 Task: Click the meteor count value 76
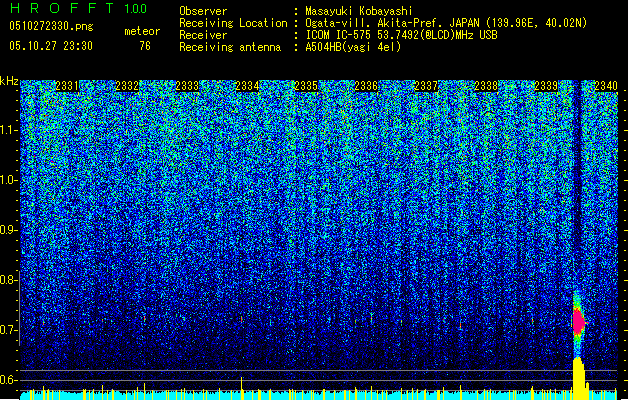pos(145,46)
